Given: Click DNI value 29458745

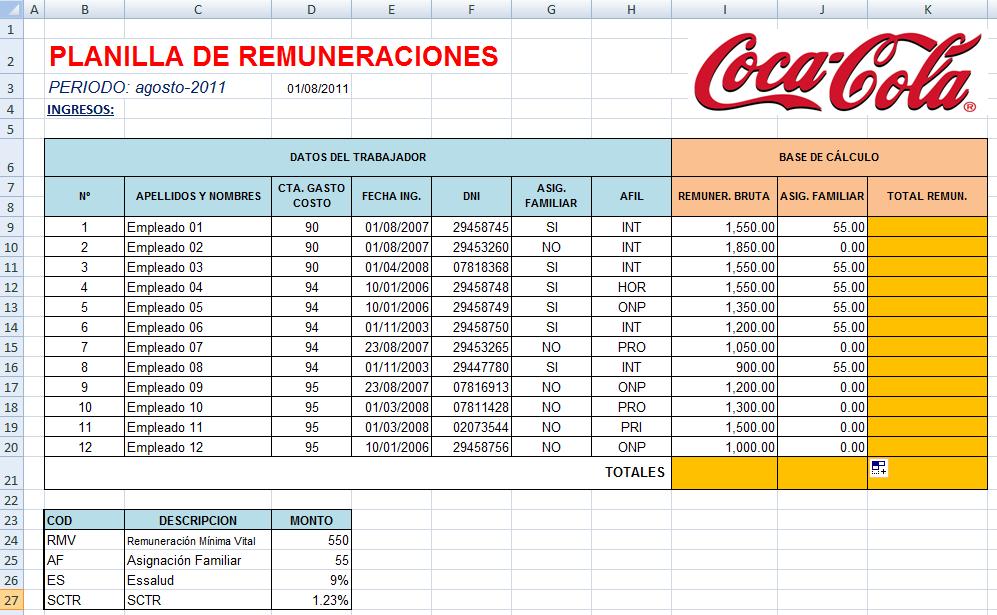Looking at the screenshot, I should 471,227.
